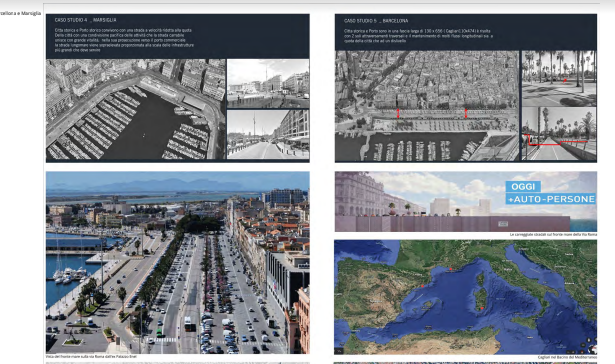Click the OGGI label on the rendering
615x364 pixels.
tap(523, 187)
